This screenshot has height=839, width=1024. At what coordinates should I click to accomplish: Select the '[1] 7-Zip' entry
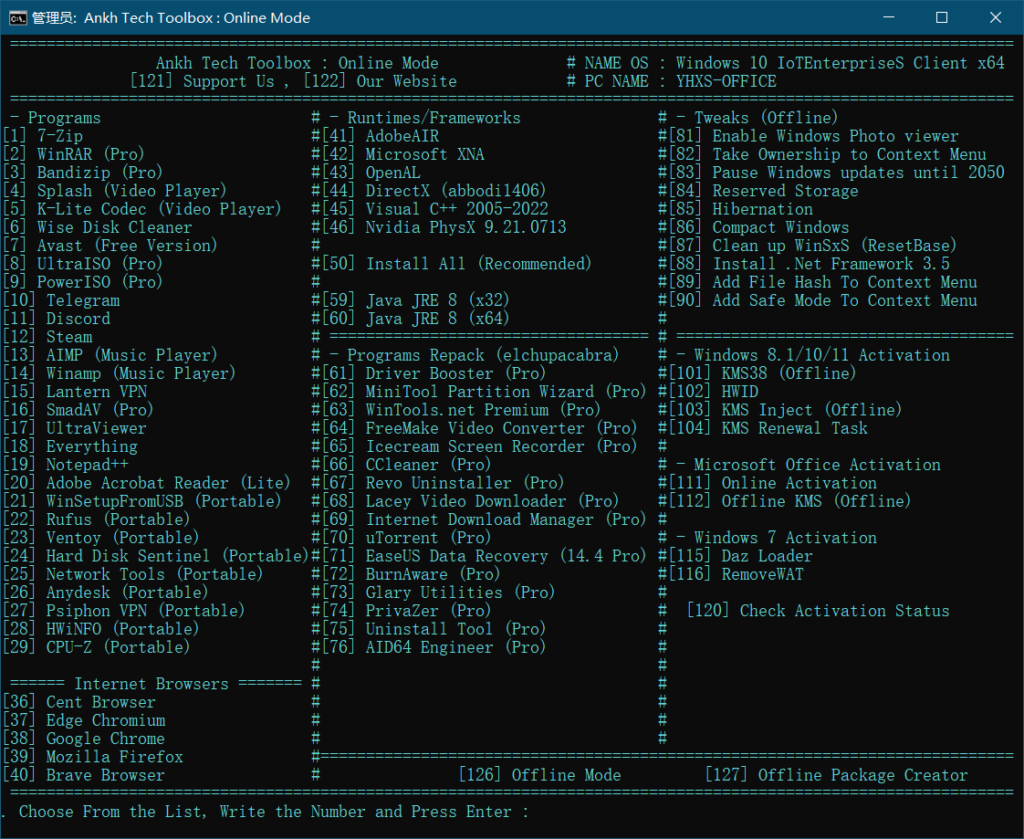[x=43, y=136]
